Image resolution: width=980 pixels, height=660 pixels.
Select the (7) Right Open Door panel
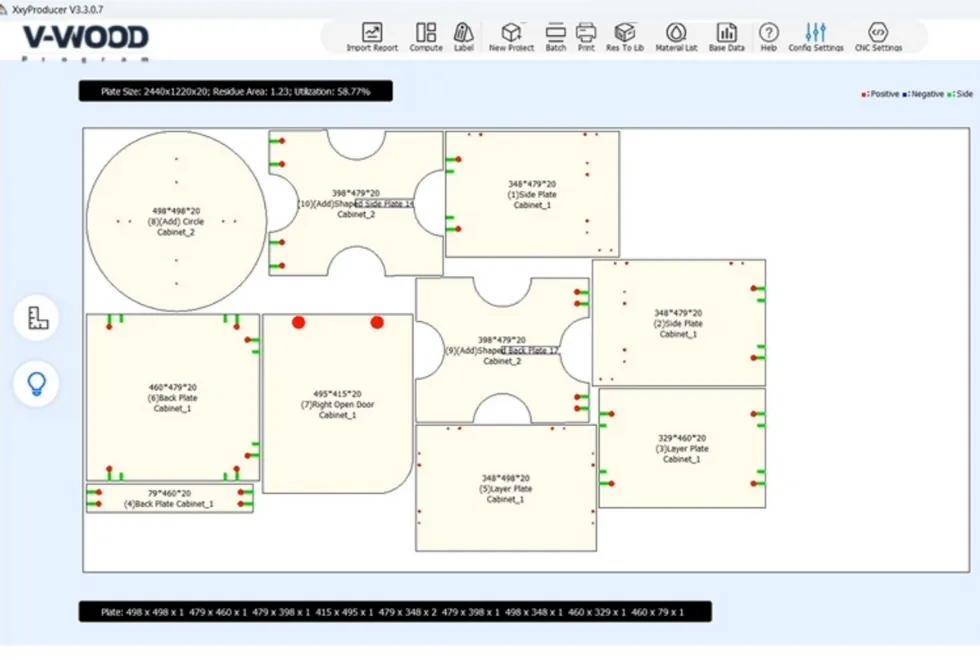click(x=337, y=430)
